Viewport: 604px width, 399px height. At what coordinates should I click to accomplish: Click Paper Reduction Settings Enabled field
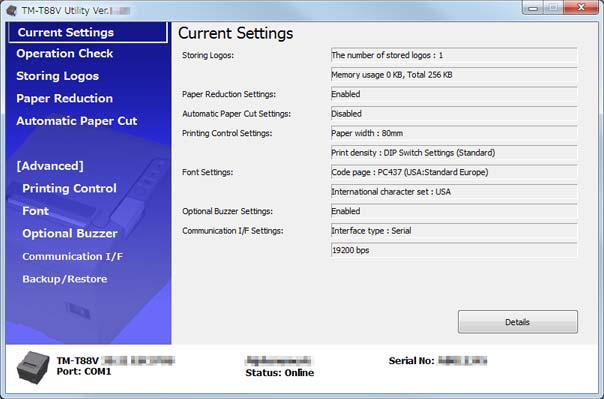(x=454, y=94)
